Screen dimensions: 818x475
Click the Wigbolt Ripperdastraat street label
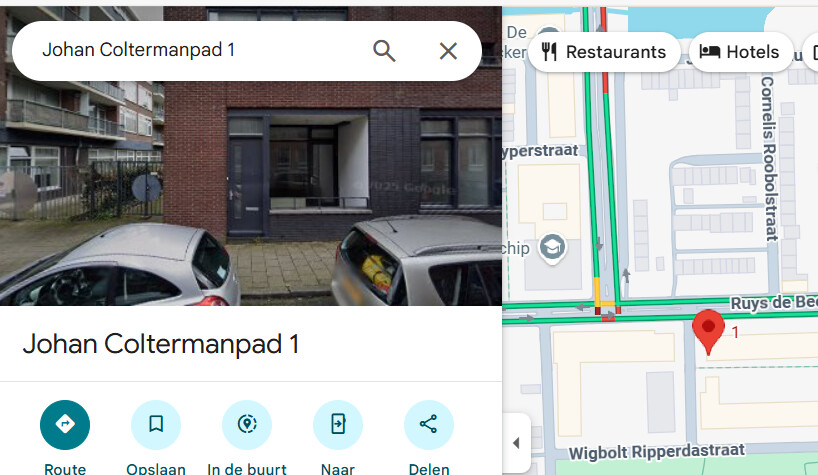click(x=656, y=452)
